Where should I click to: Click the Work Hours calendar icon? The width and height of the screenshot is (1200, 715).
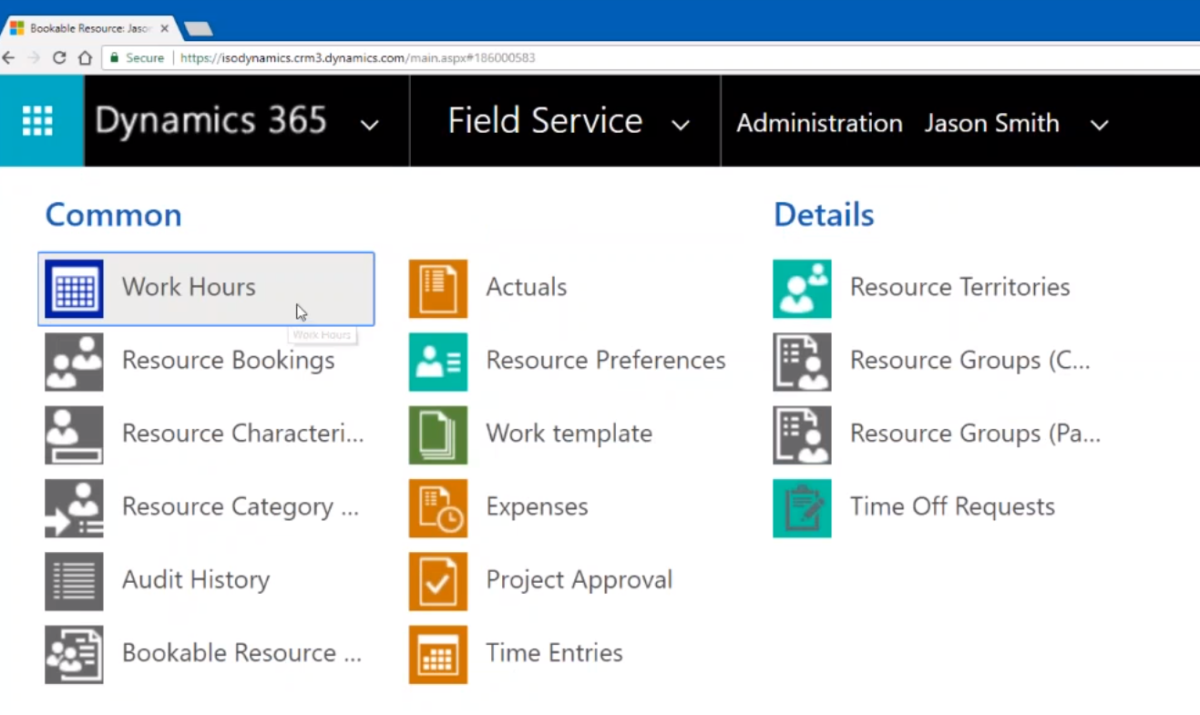[74, 288]
